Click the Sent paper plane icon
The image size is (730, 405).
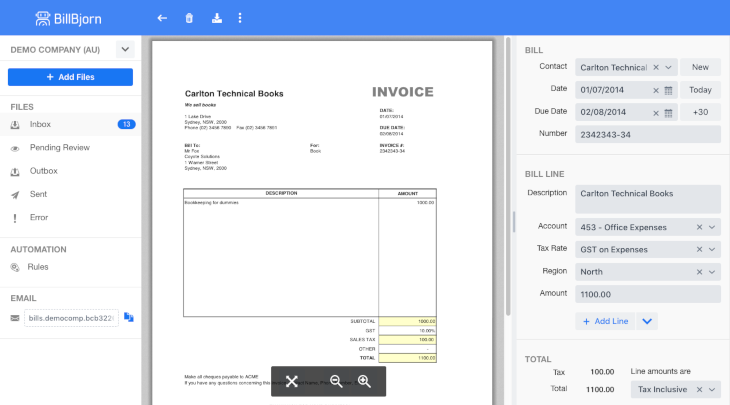15,195
